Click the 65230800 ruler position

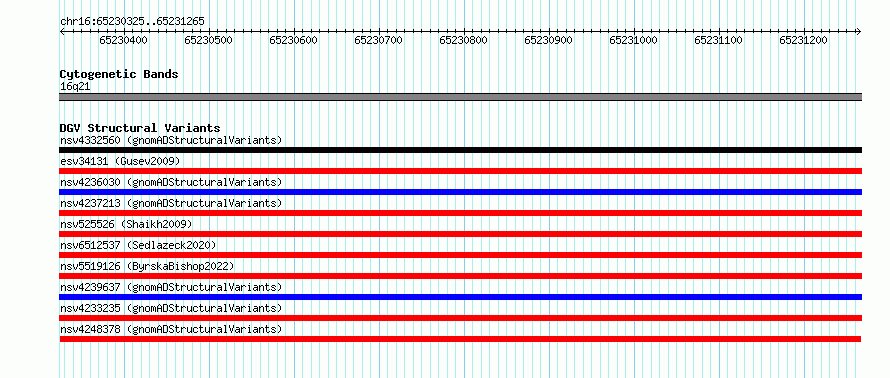pos(464,40)
